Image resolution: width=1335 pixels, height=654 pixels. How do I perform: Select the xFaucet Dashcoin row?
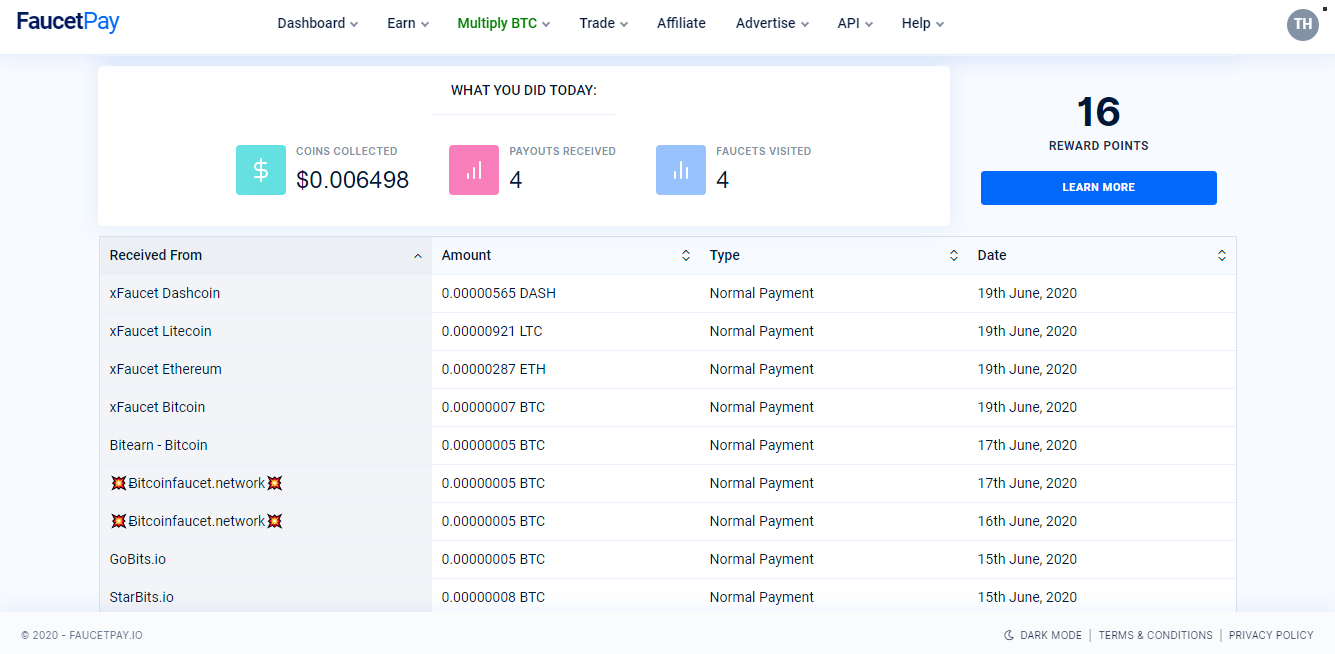tap(668, 294)
